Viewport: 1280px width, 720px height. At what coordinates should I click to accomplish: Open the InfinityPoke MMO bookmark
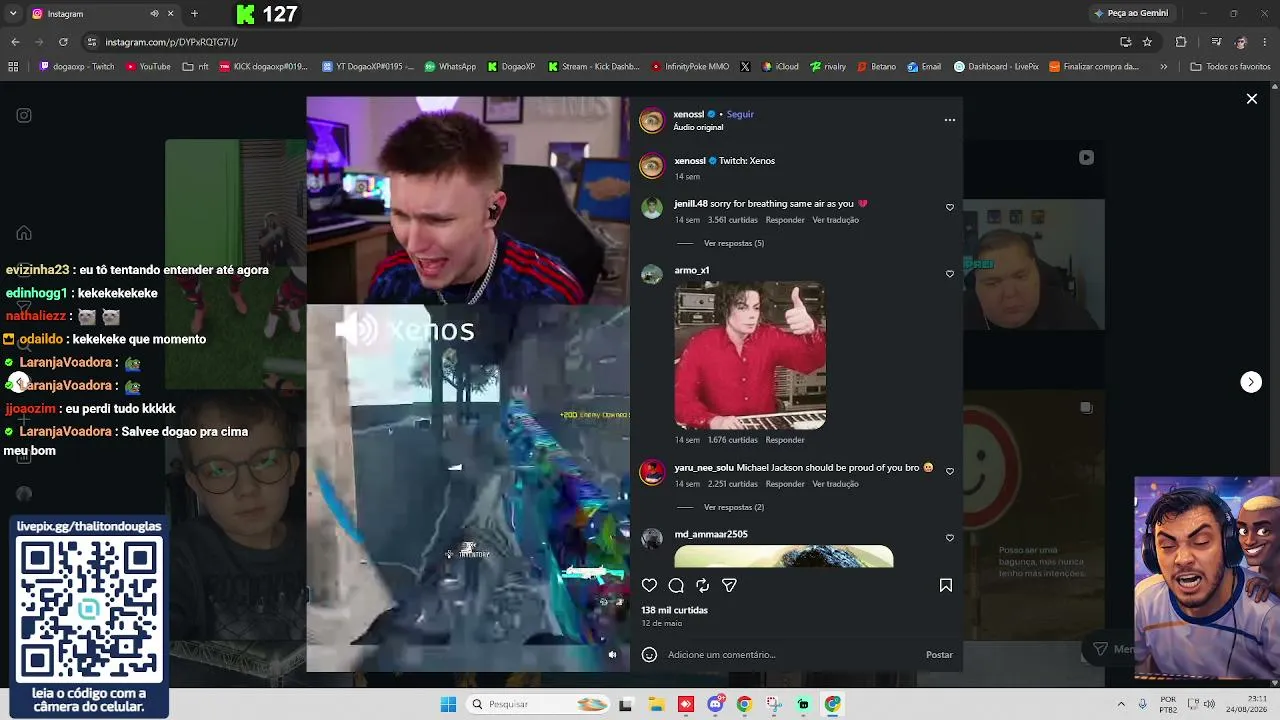(x=690, y=67)
